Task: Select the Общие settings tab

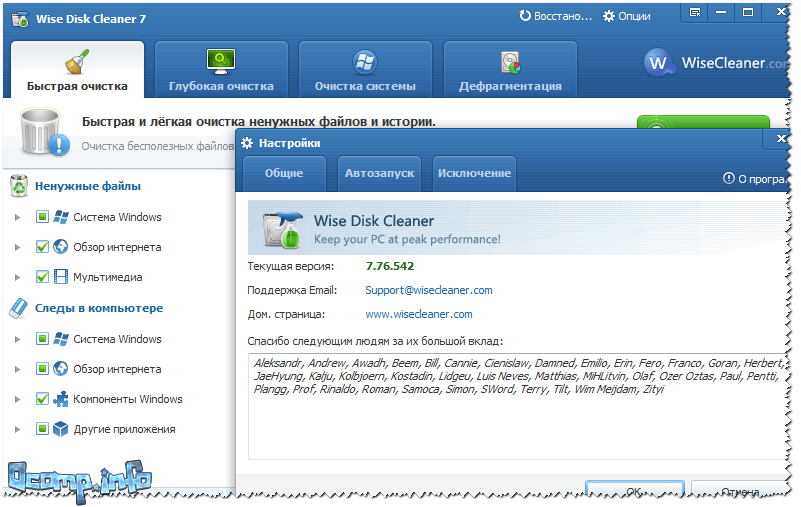Action: point(284,174)
